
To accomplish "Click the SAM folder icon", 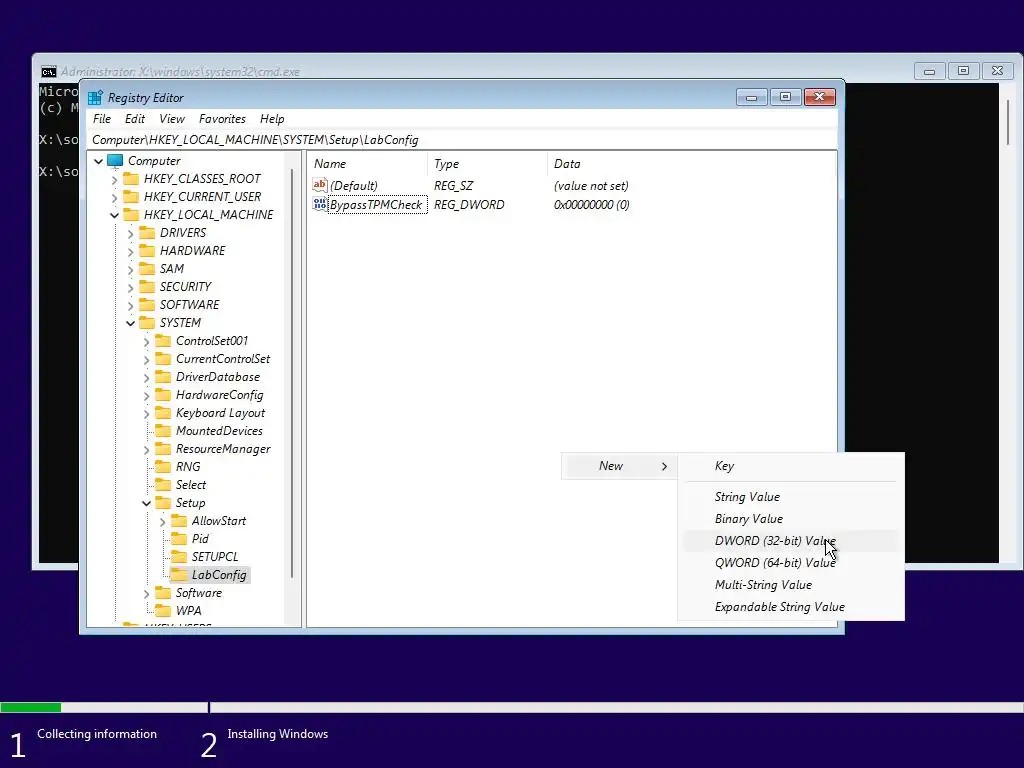I will tap(148, 269).
